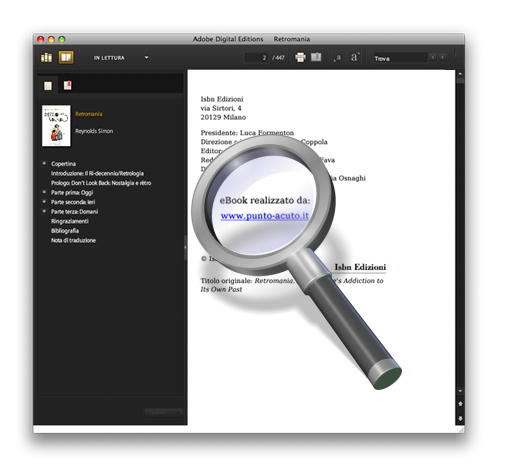
Task: Select the author name Reynolds Simon
Action: coord(94,131)
